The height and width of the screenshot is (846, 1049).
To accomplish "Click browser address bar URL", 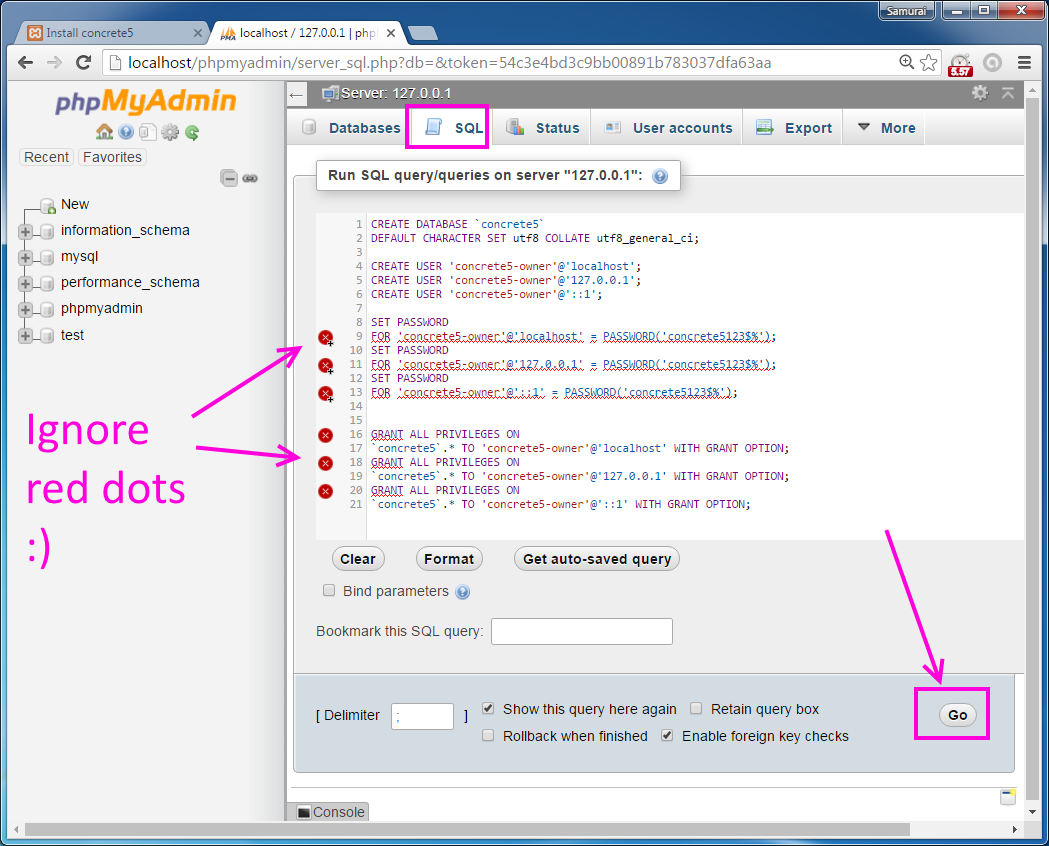I will point(450,63).
